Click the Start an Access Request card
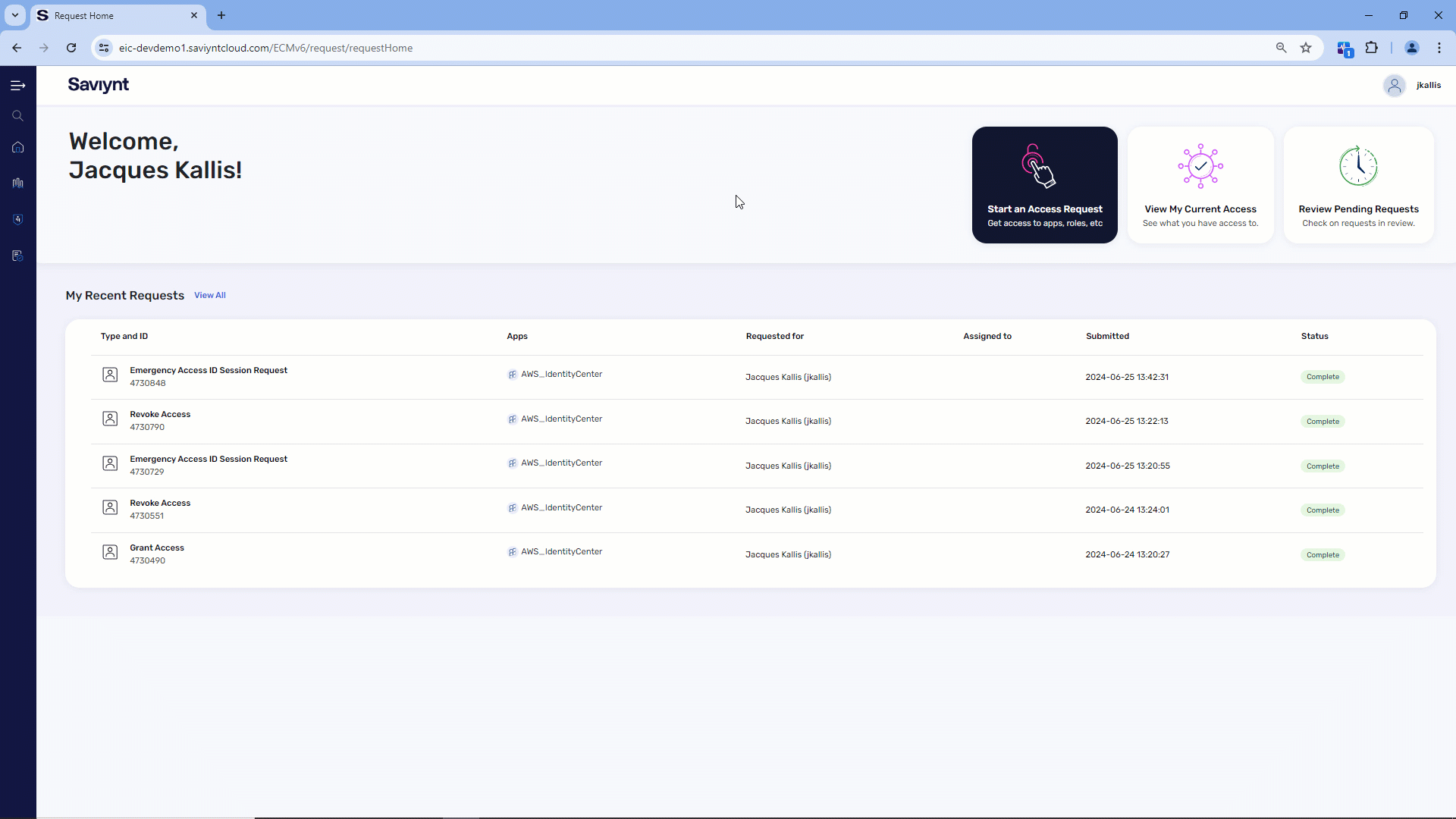The height and width of the screenshot is (819, 1456). (1044, 184)
